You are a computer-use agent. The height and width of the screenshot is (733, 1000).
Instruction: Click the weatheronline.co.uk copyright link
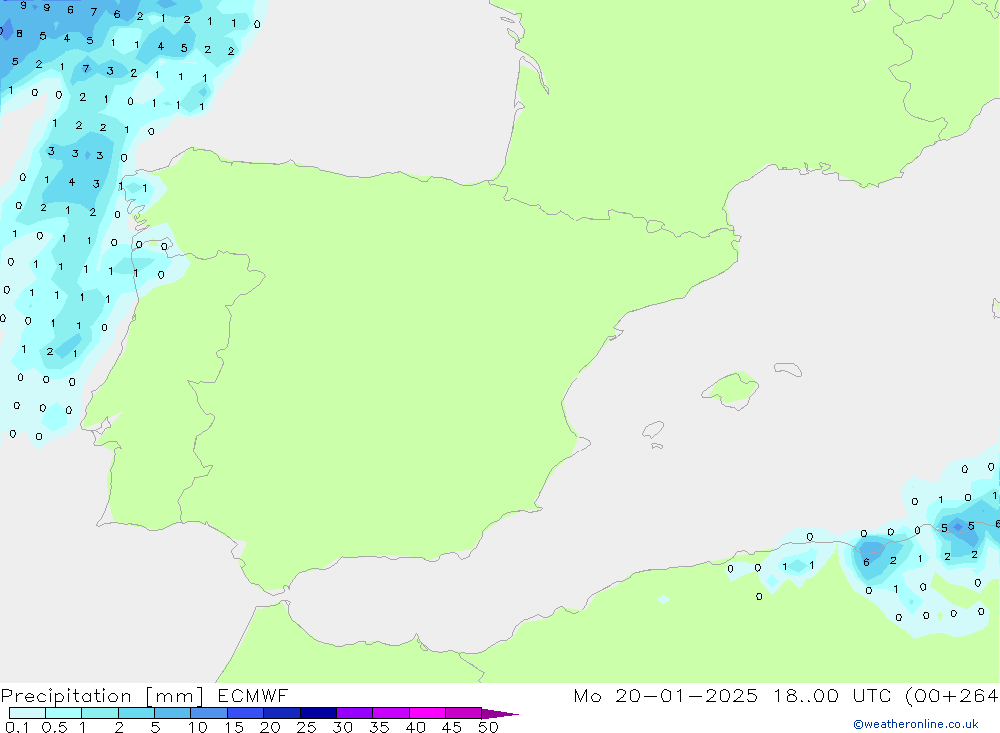click(x=915, y=724)
